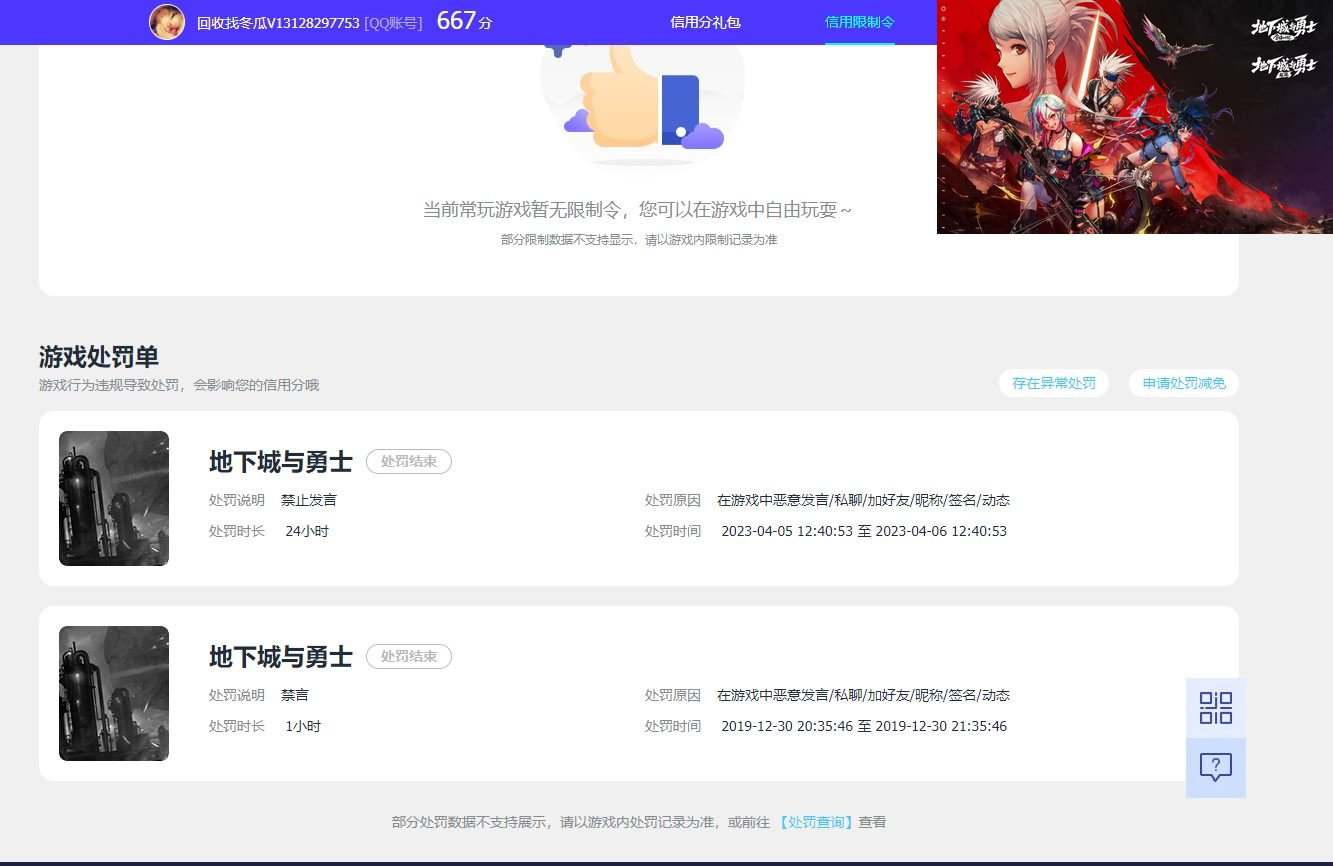Open the help question floating button

[1216, 768]
